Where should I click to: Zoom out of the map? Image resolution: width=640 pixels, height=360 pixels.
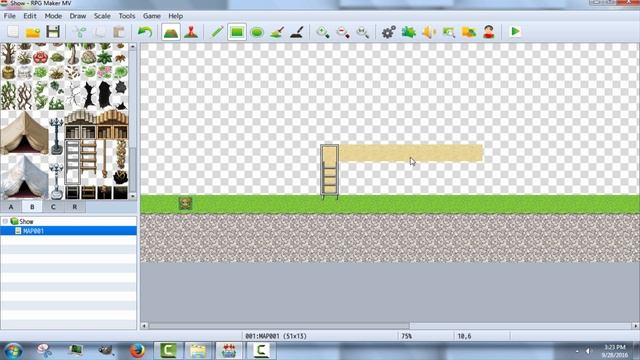tap(343, 32)
